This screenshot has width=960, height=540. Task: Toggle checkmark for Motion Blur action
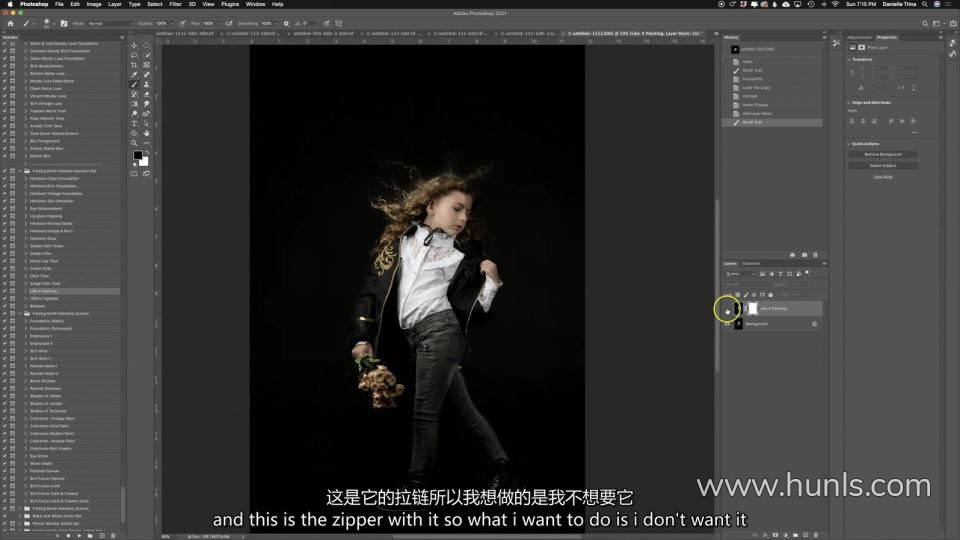click(4, 156)
